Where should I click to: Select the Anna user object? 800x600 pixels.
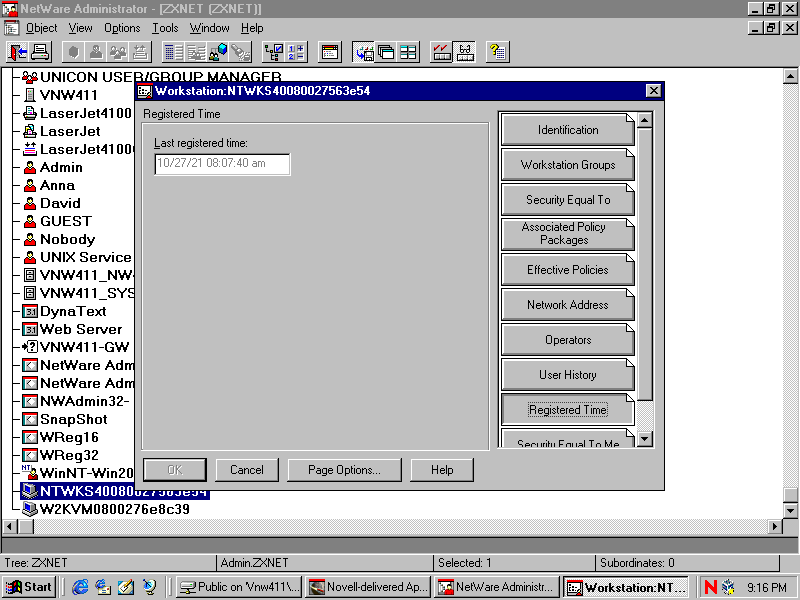(49, 185)
